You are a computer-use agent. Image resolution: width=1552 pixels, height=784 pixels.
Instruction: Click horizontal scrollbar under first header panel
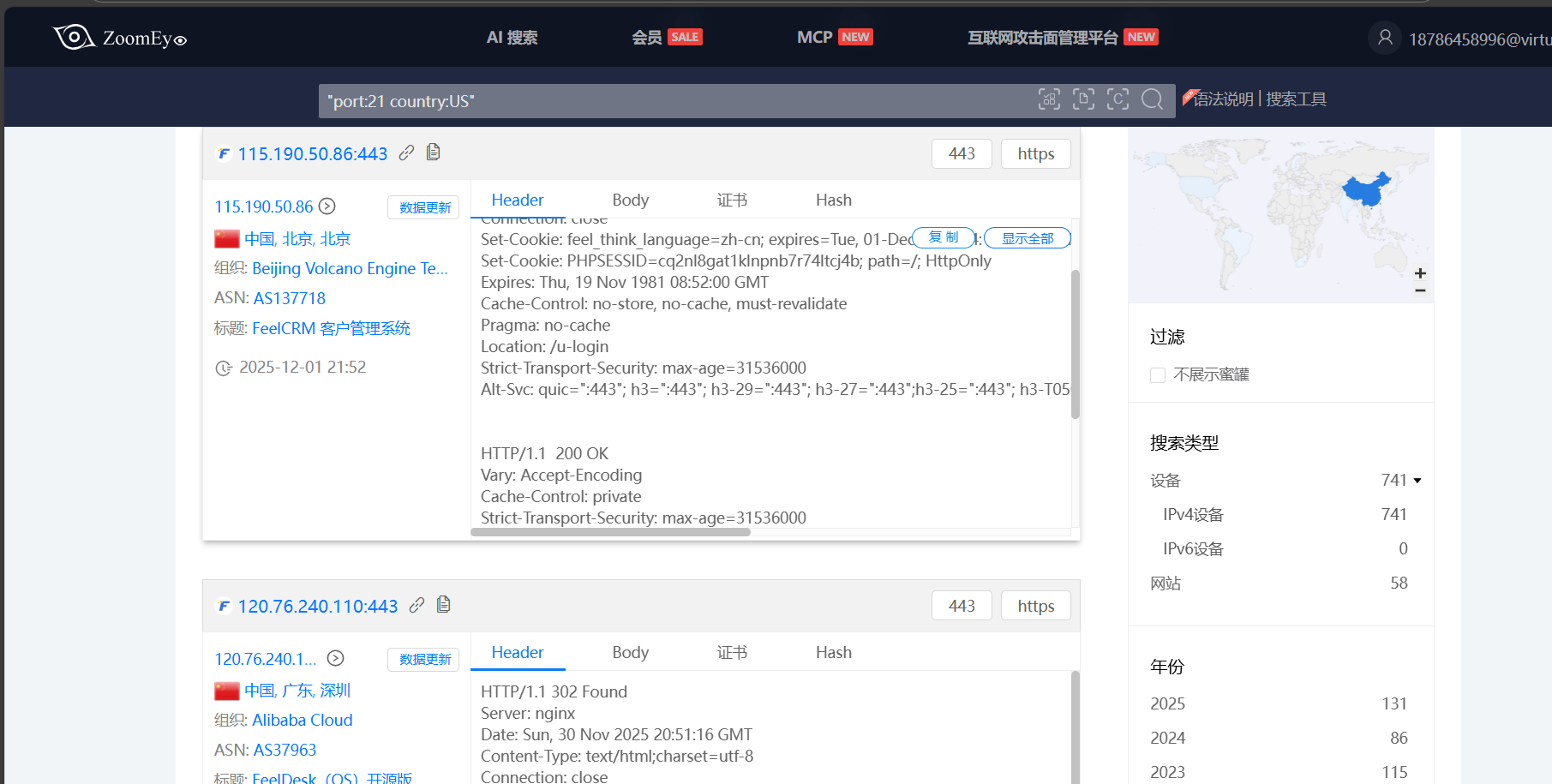(610, 532)
